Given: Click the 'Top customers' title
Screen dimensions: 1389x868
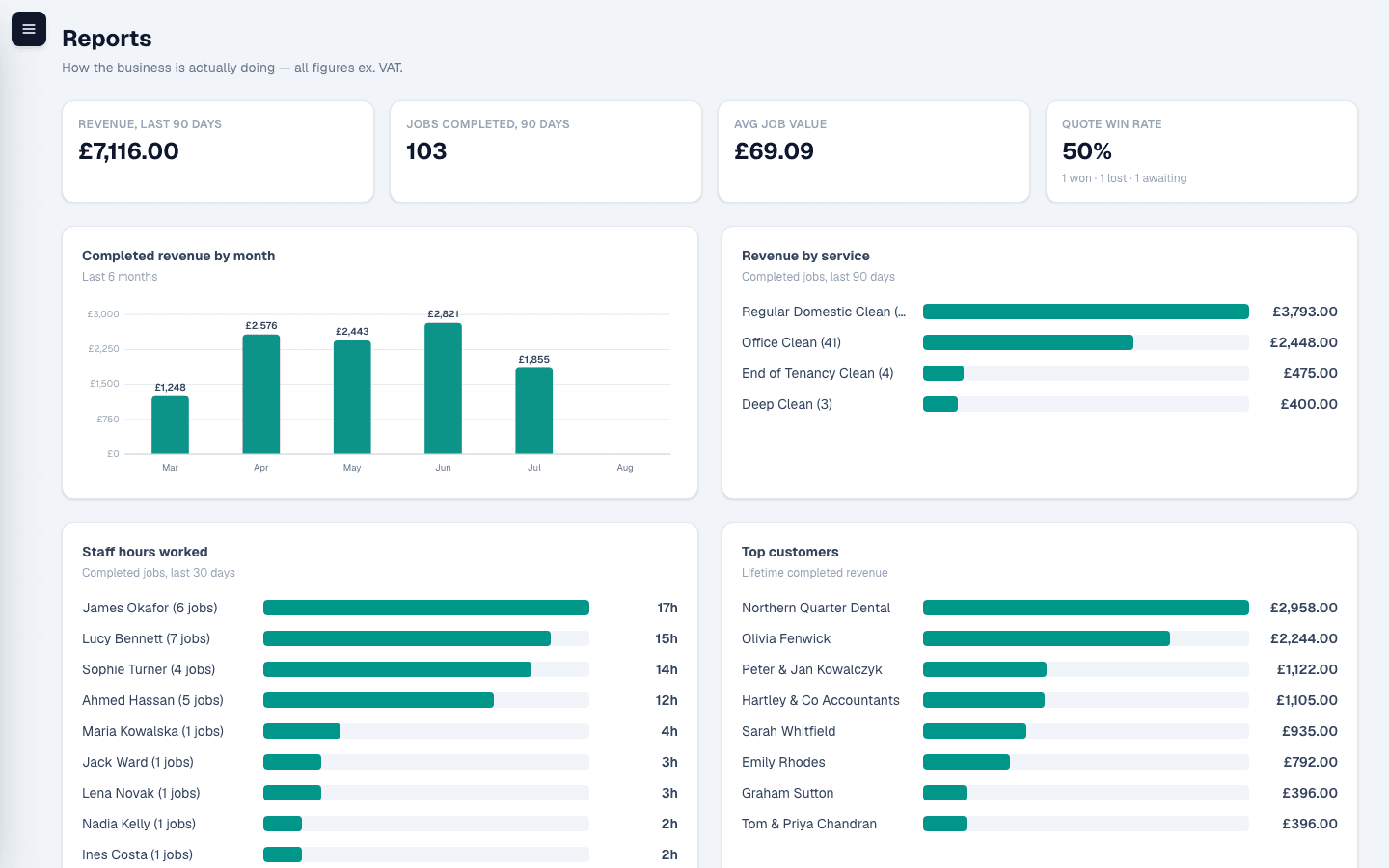Looking at the screenshot, I should pos(790,552).
